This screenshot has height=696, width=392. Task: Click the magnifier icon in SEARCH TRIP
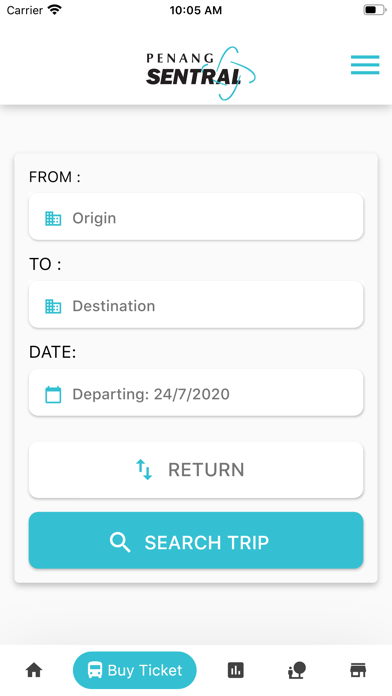pyautogui.click(x=120, y=542)
